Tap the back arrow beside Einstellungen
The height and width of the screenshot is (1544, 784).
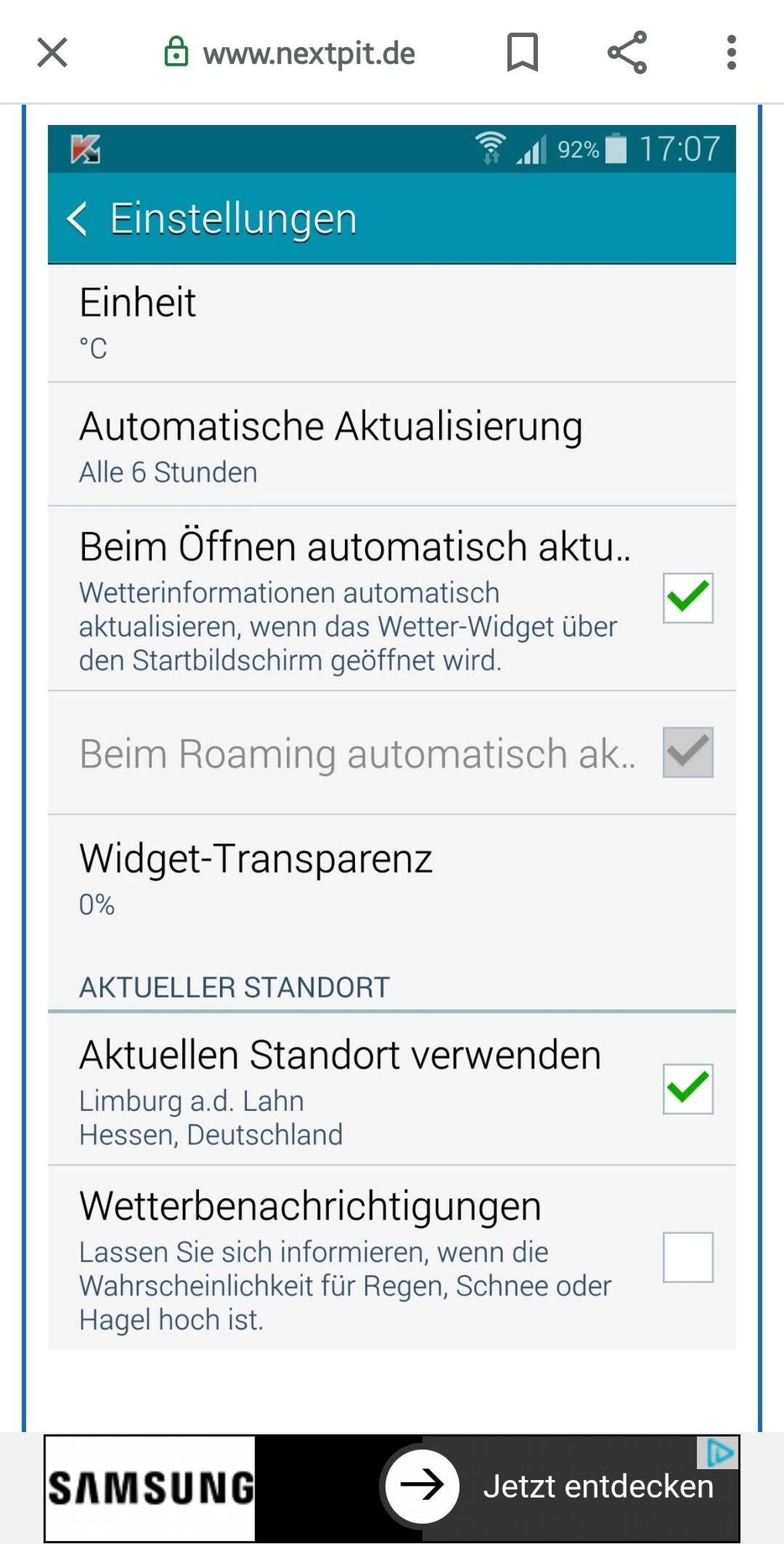coord(77,218)
